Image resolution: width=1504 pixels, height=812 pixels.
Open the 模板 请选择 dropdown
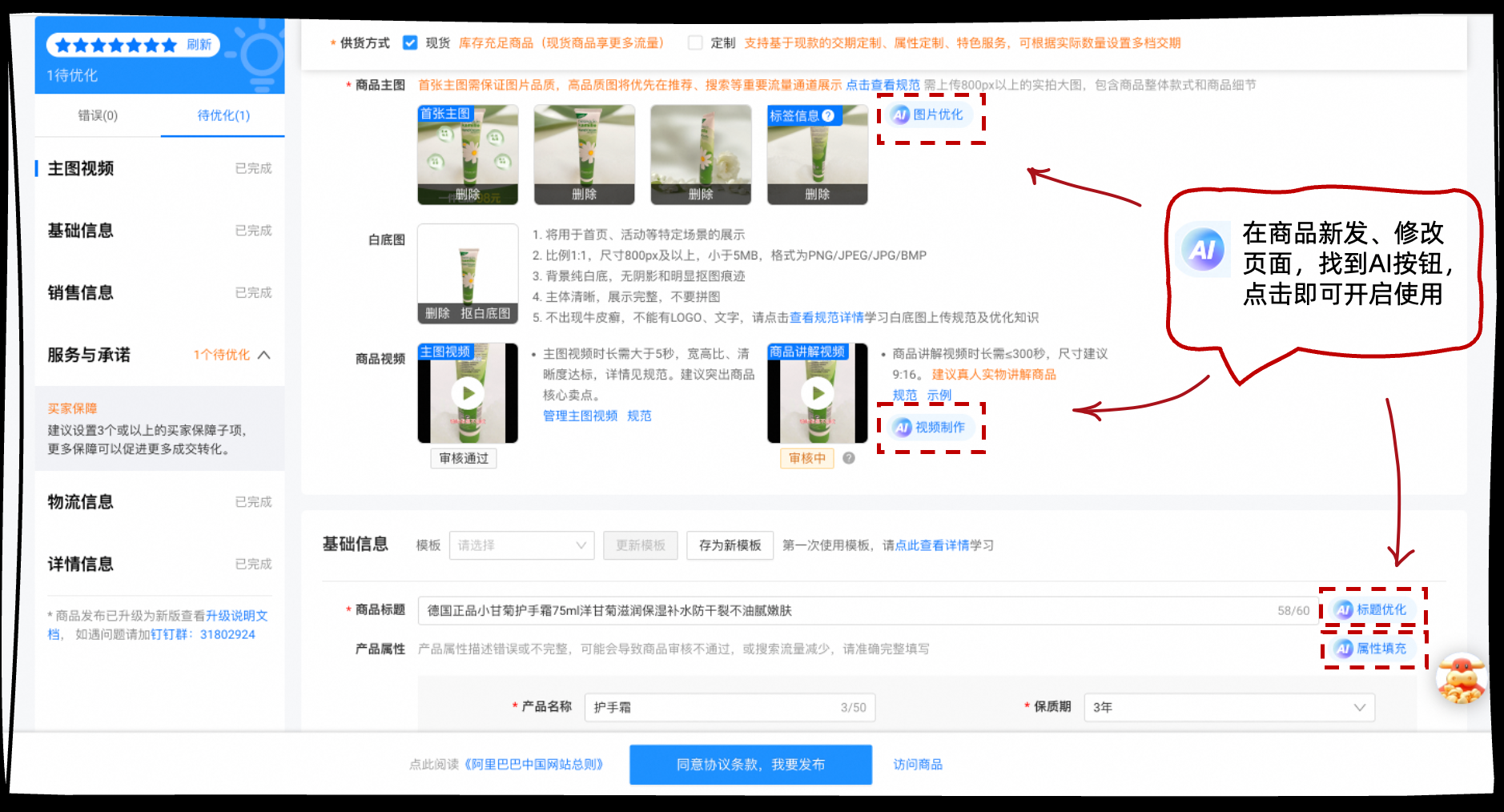[521, 545]
